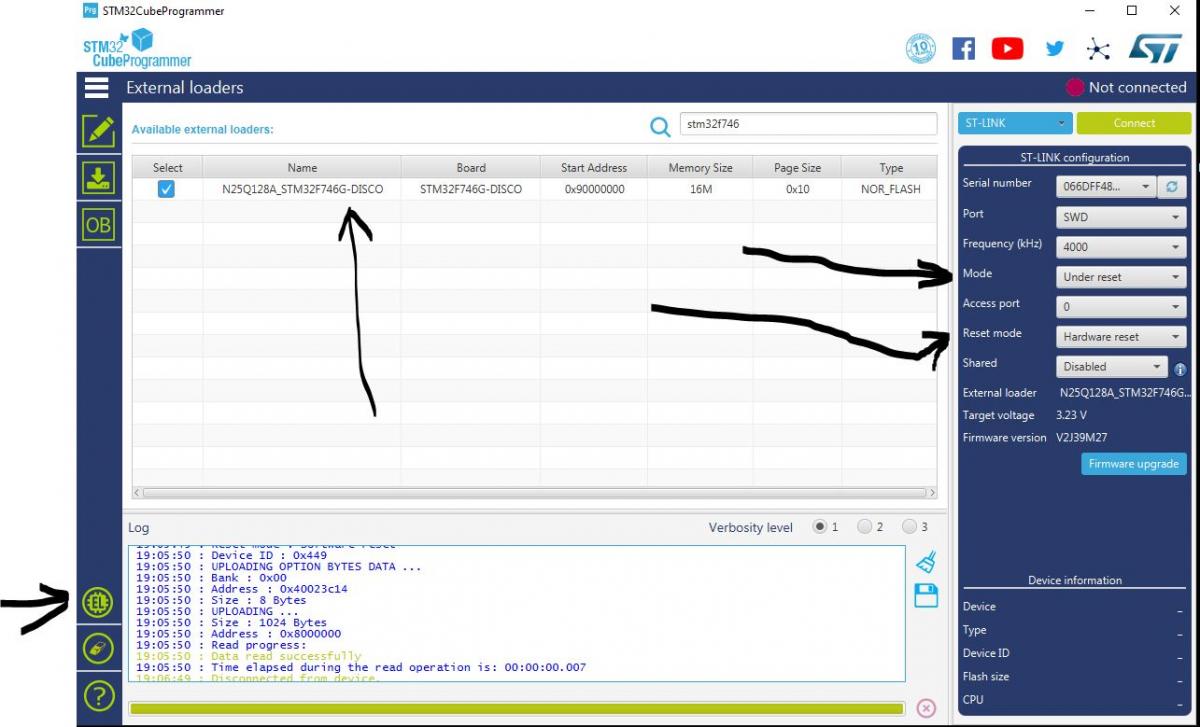1200x727 pixels.
Task: Open the Frequency (kHz) dropdown
Action: (x=1121, y=246)
